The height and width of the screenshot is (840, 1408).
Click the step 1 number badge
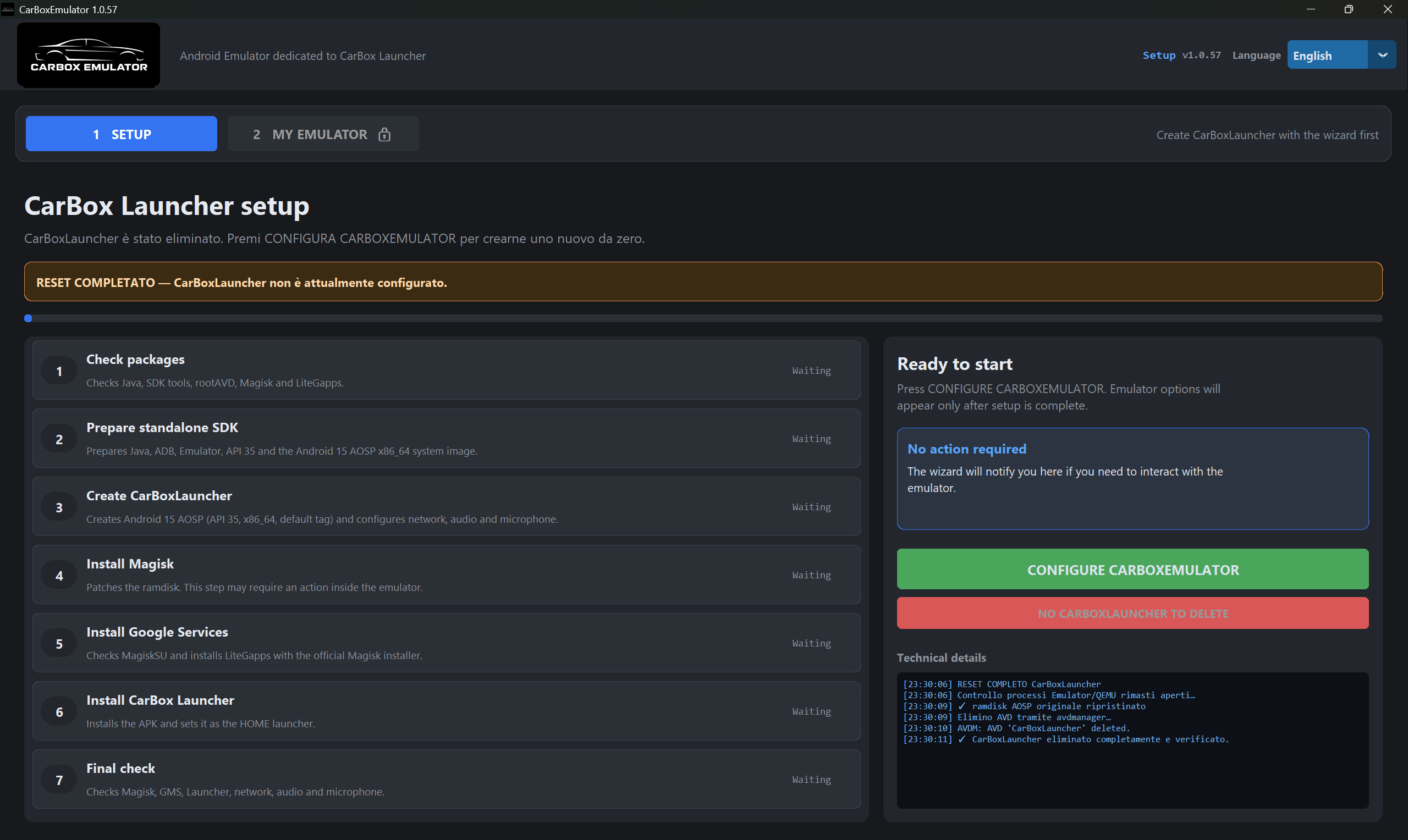click(59, 371)
